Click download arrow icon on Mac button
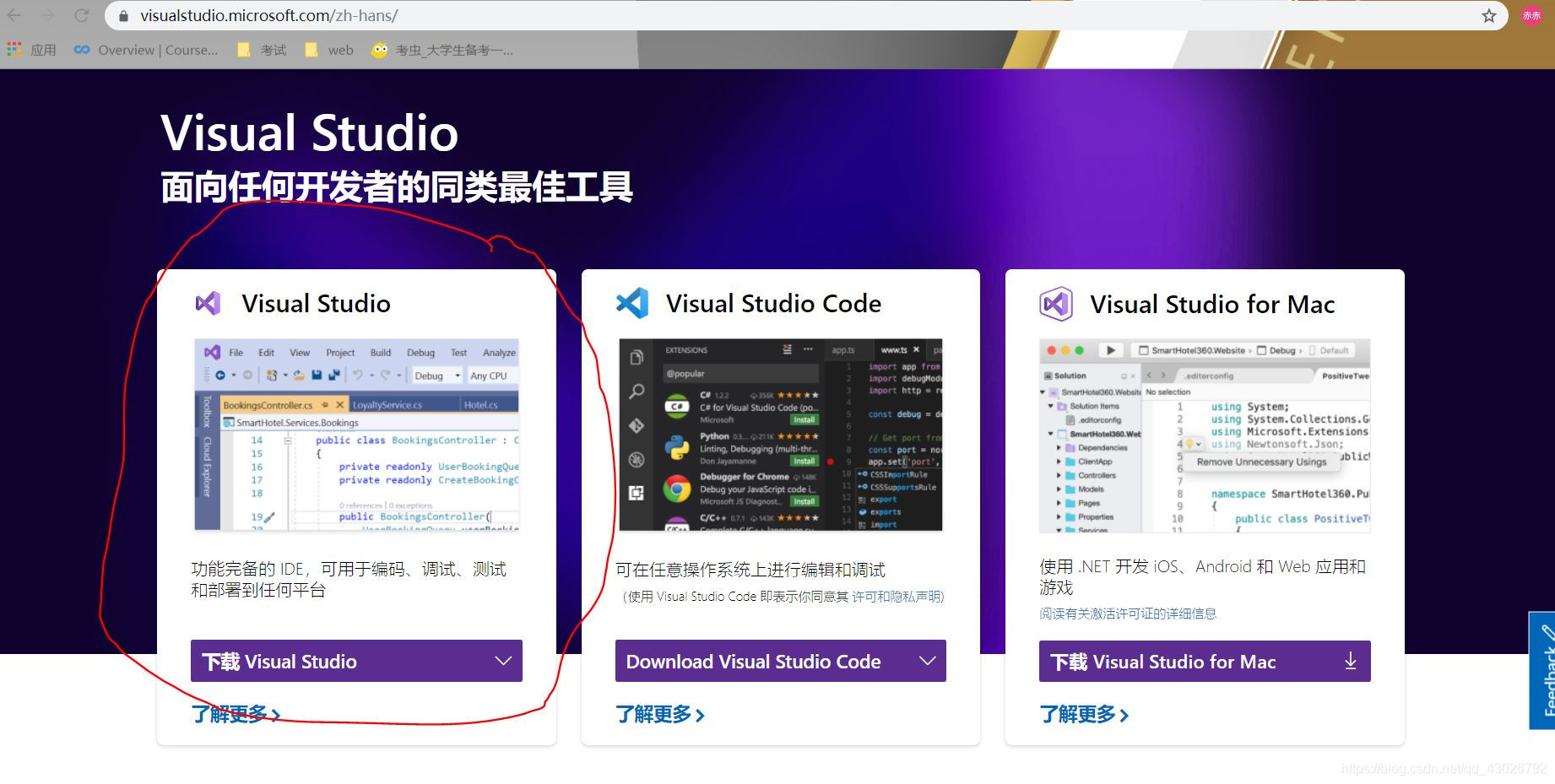Image resolution: width=1555 pixels, height=784 pixels. 1350,661
